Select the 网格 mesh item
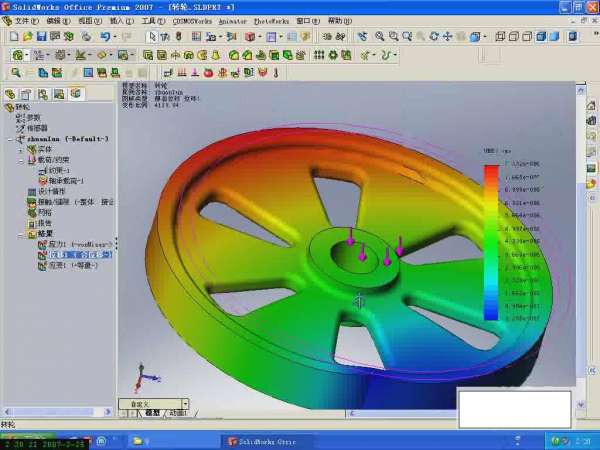Viewport: 600px width, 450px height. [40, 213]
